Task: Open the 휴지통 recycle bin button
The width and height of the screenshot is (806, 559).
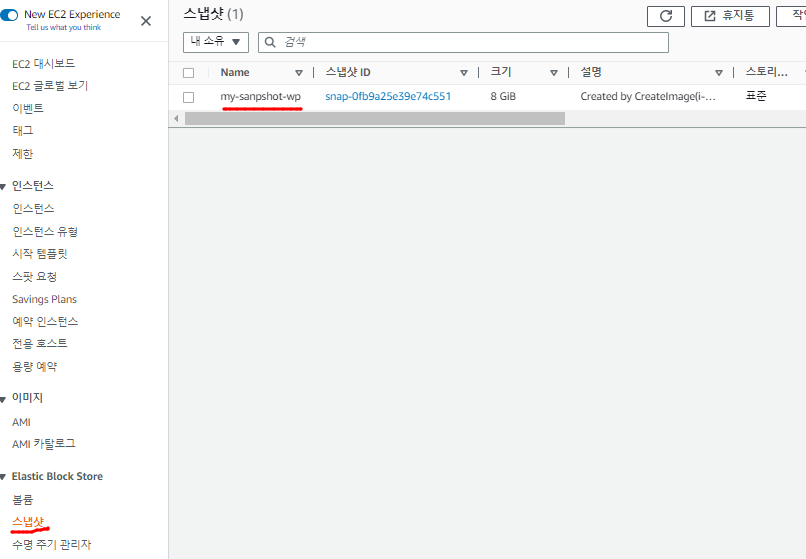Action: pos(730,16)
